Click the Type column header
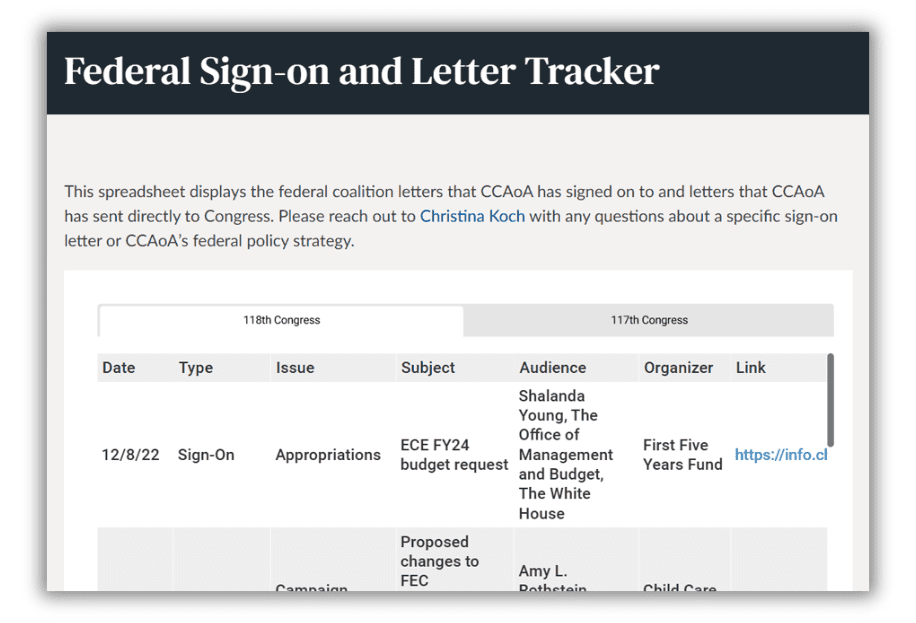 coord(196,368)
